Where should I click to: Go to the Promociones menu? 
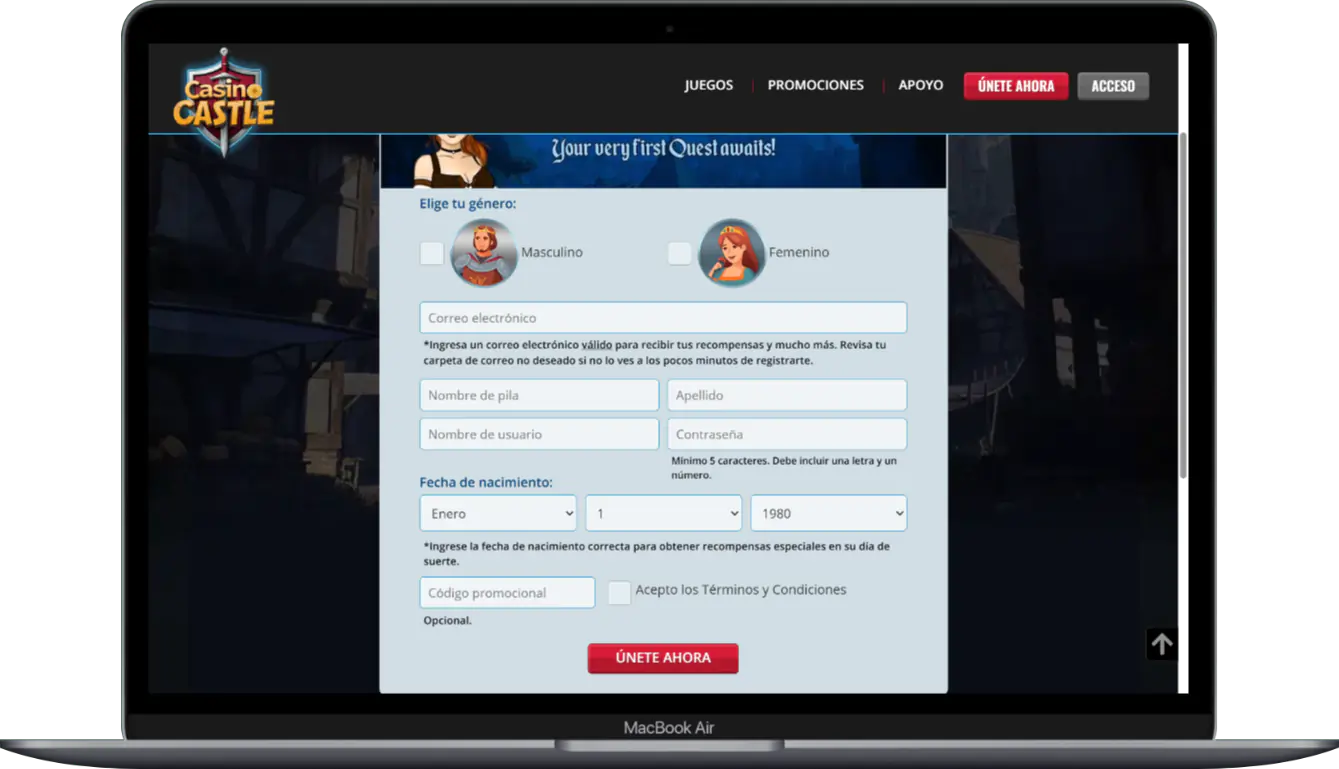pyautogui.click(x=815, y=86)
